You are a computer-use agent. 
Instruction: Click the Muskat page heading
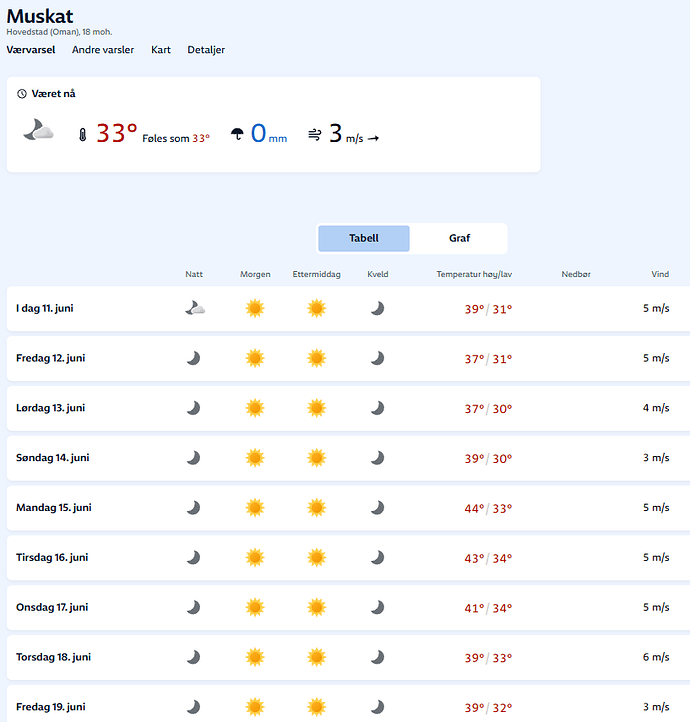click(40, 16)
